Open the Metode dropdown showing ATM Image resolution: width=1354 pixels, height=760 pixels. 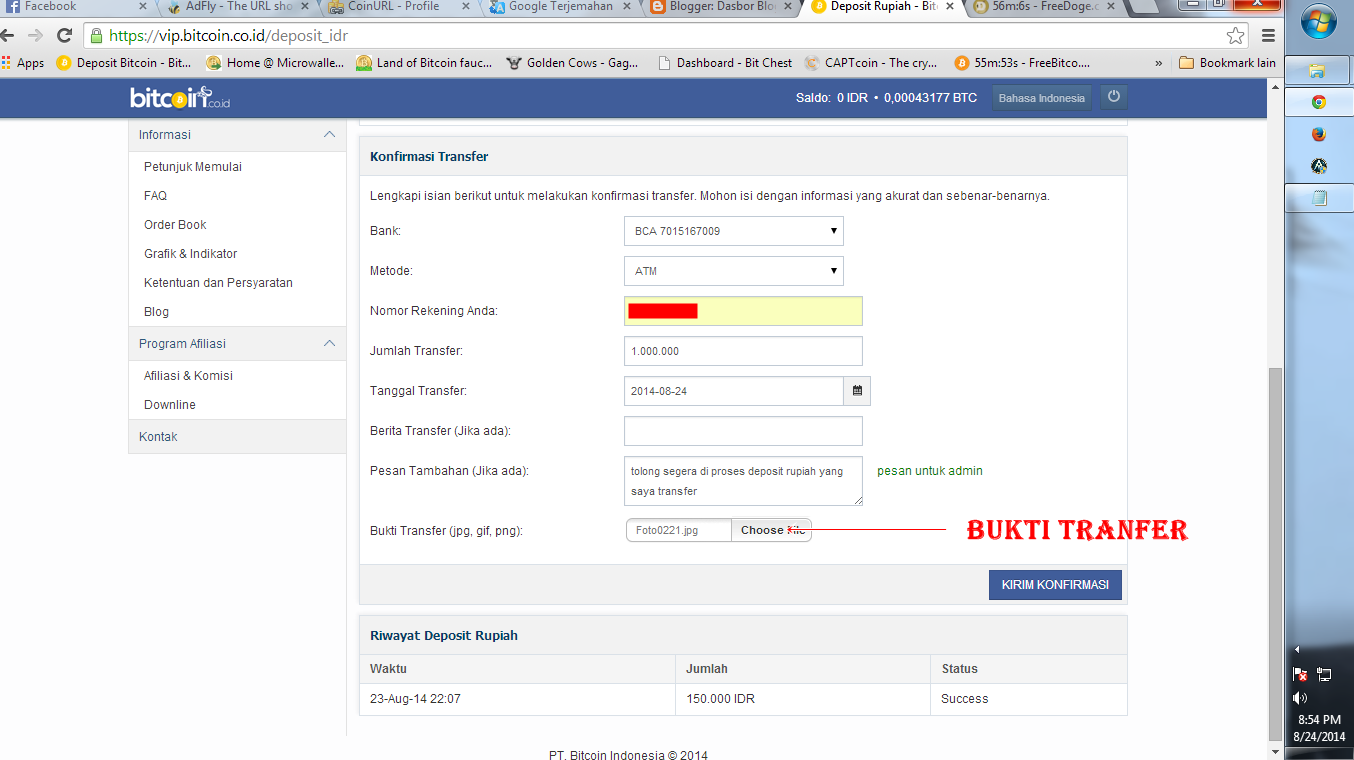pyautogui.click(x=734, y=271)
